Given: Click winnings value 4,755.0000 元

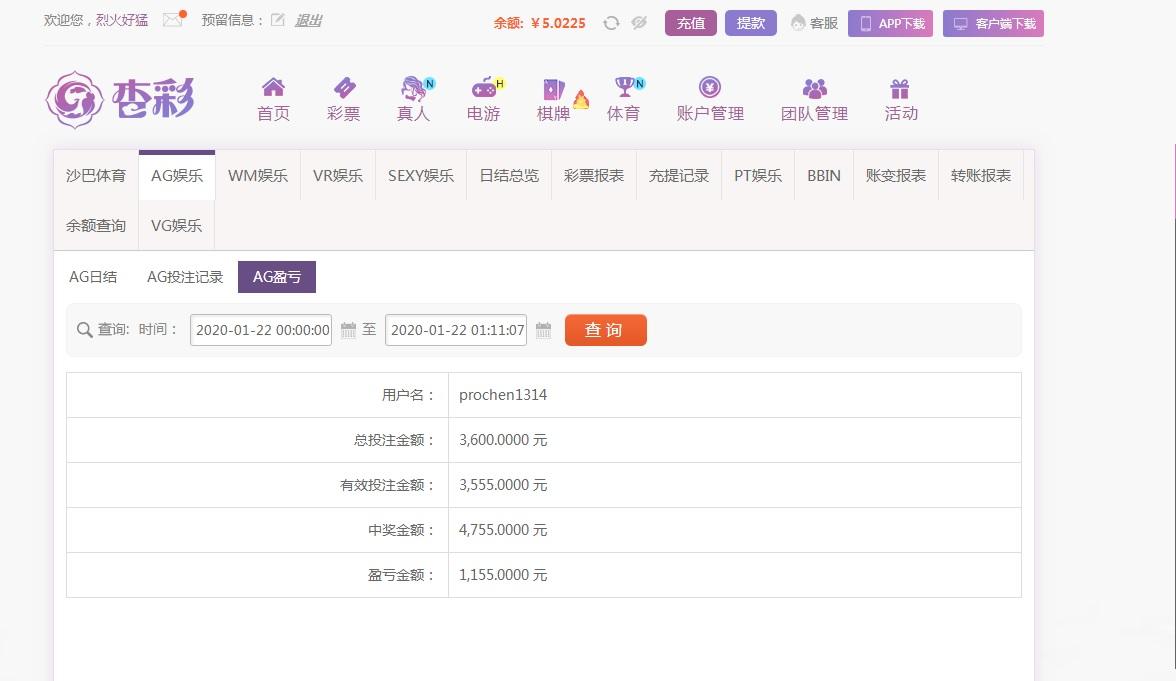Looking at the screenshot, I should pyautogui.click(x=503, y=530).
